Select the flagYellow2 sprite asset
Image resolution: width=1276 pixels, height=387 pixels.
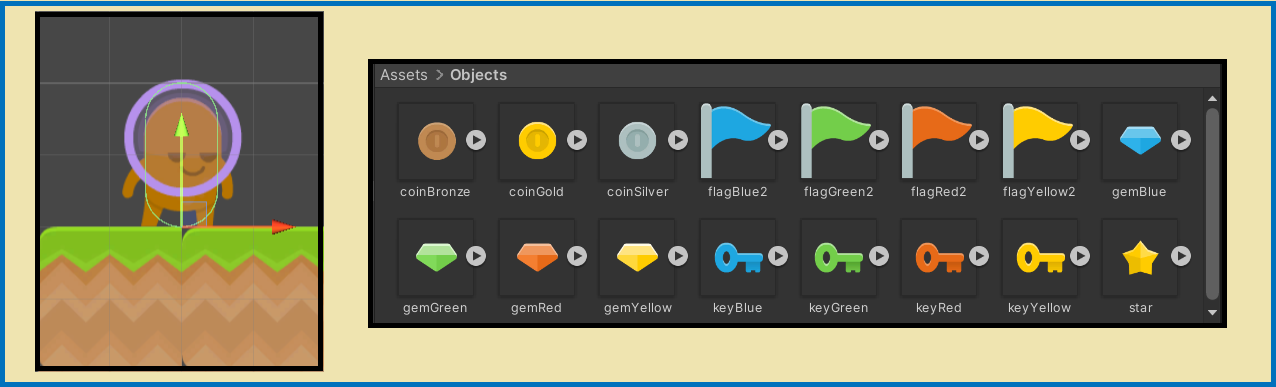(x=1039, y=141)
